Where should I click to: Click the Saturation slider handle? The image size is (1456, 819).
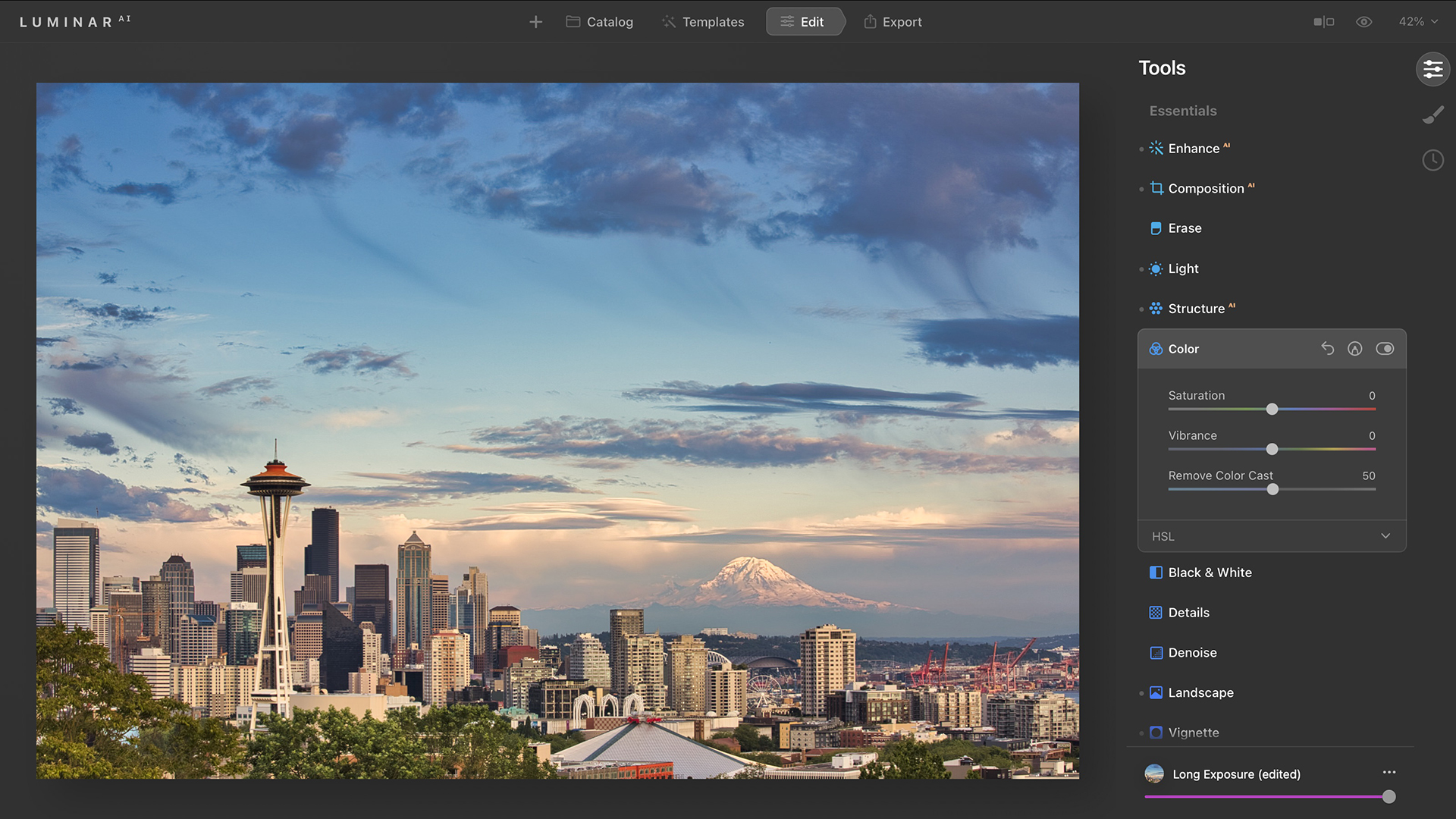(x=1272, y=409)
